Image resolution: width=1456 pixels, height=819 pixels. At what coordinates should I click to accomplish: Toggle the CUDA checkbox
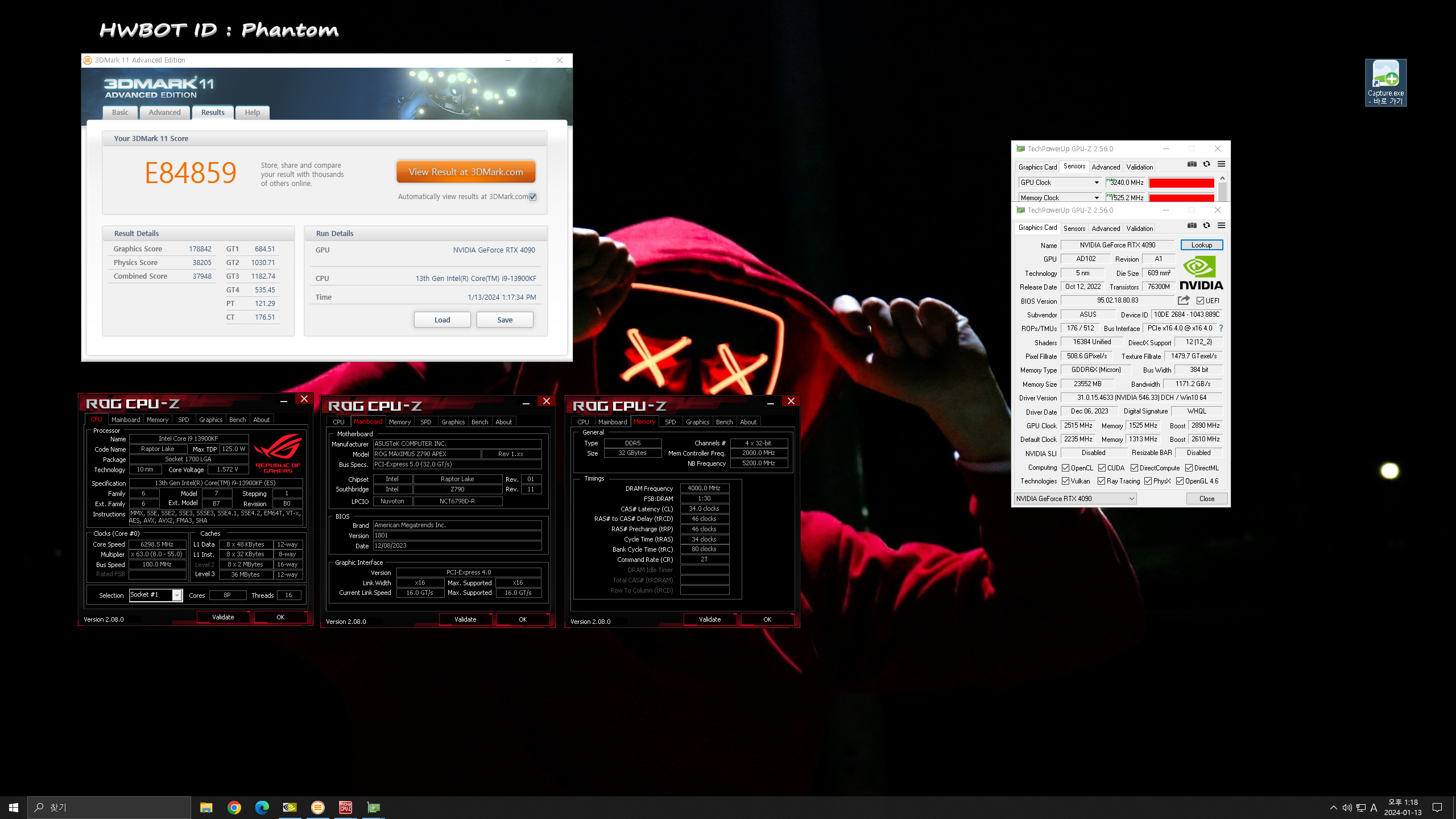1102,468
